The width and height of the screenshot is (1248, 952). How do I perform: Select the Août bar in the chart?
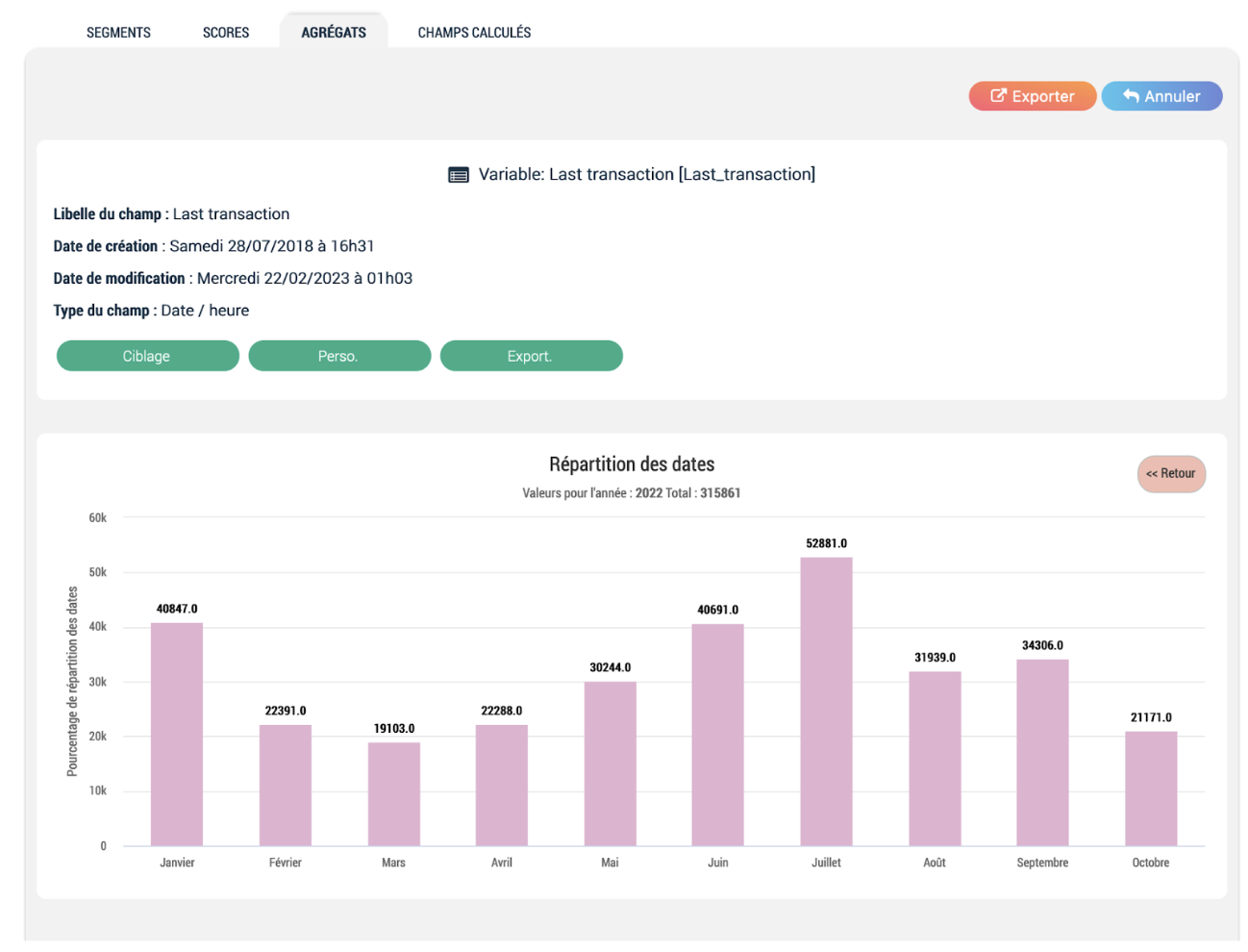point(936,759)
